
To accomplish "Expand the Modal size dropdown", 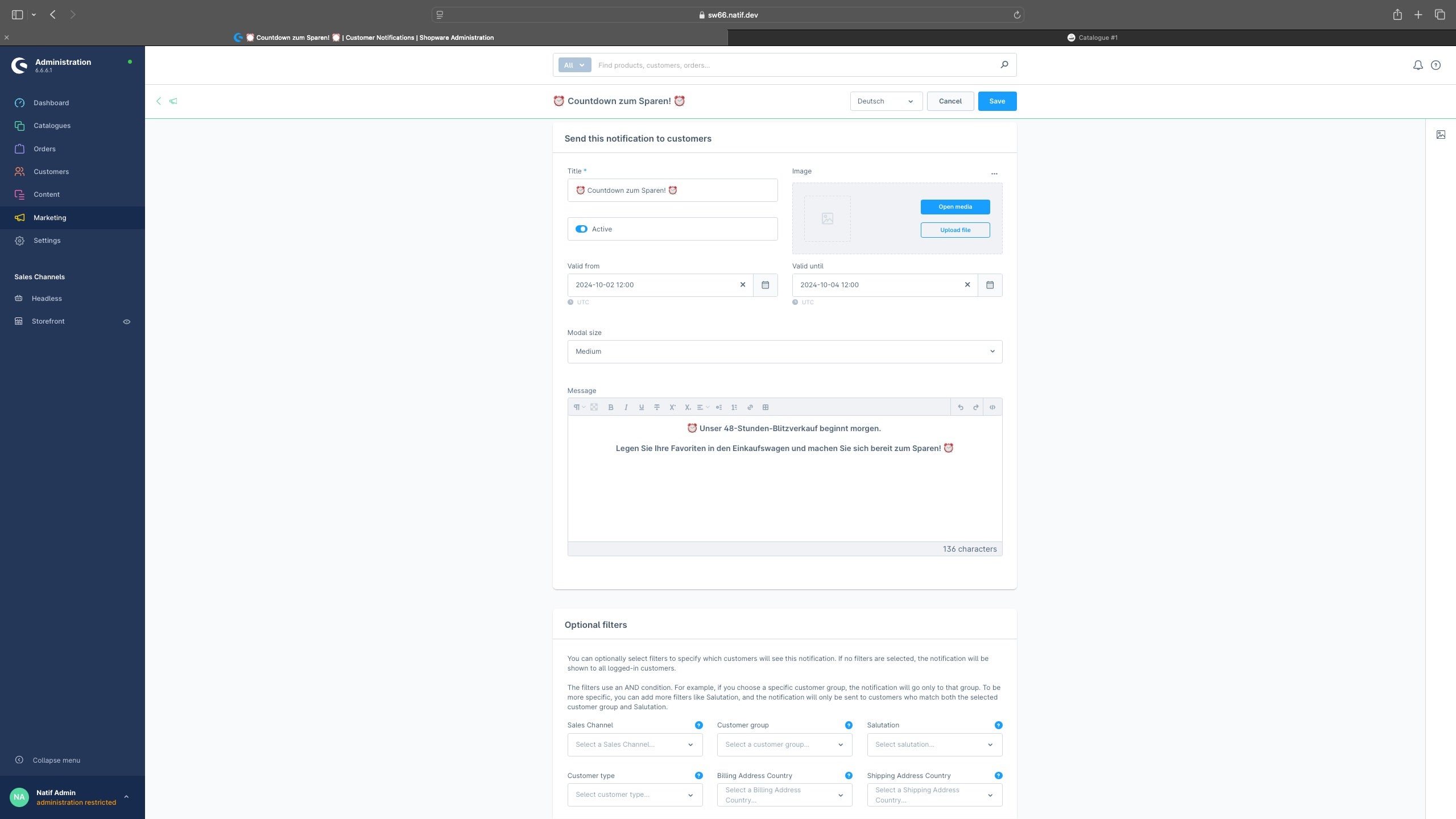I will point(784,352).
